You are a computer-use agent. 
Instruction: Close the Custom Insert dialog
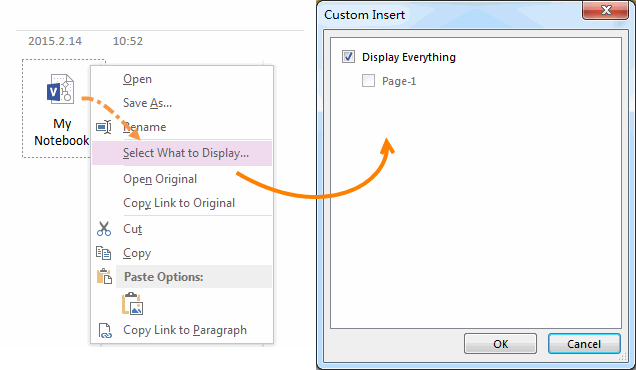point(606,10)
